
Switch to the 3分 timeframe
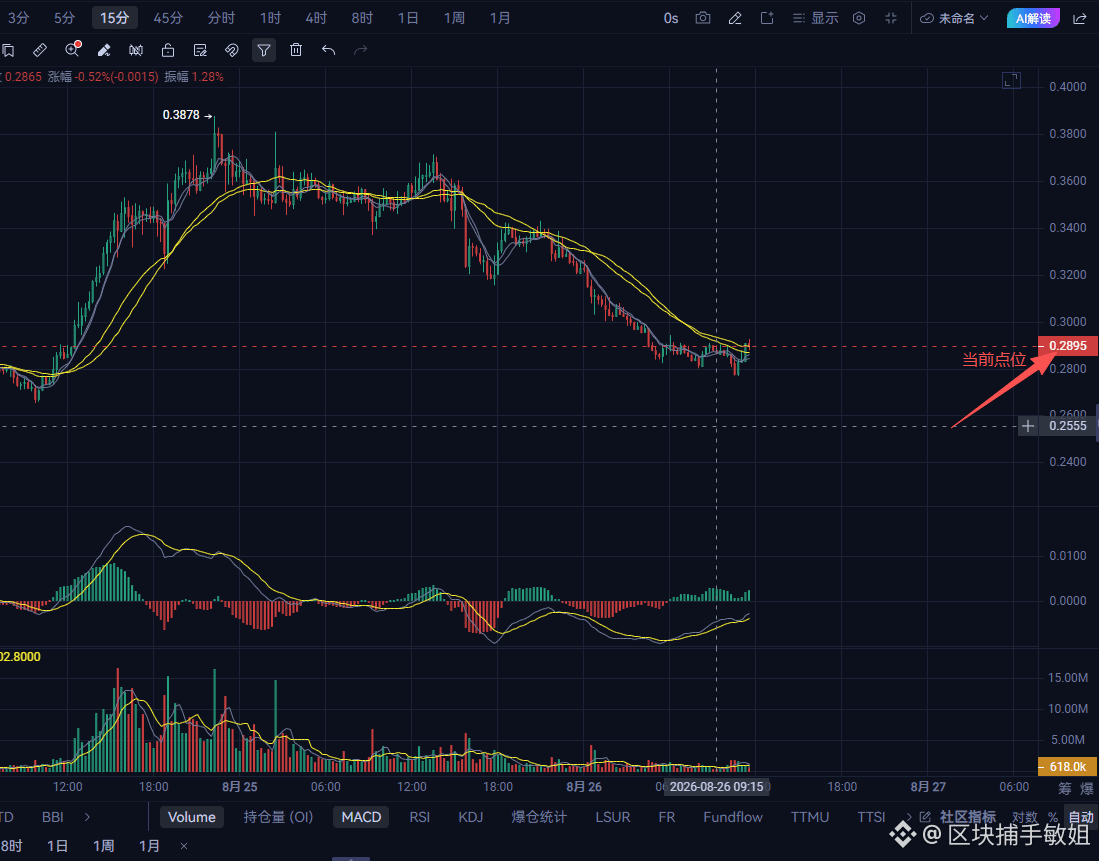point(18,18)
